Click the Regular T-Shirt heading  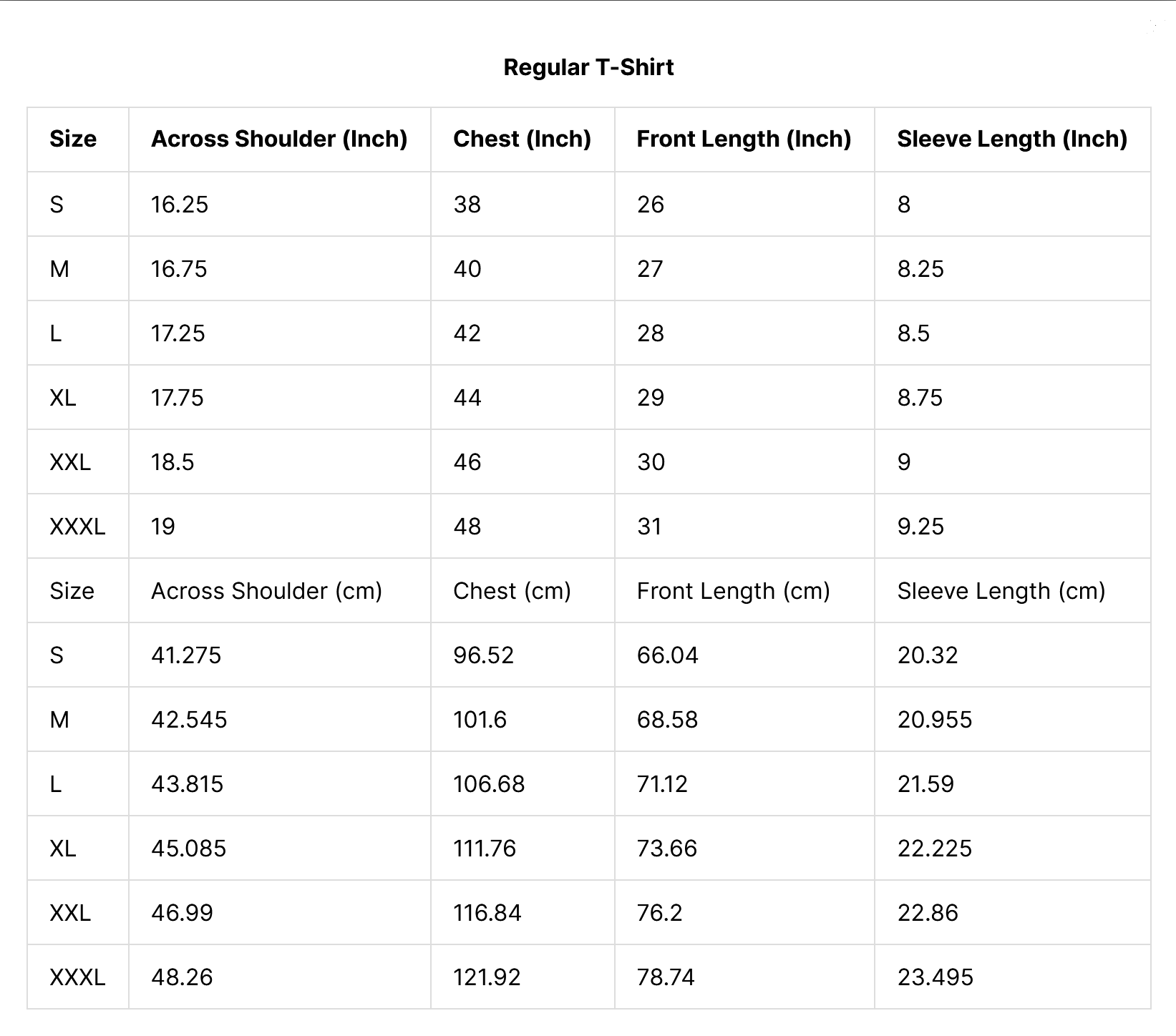[x=588, y=67]
